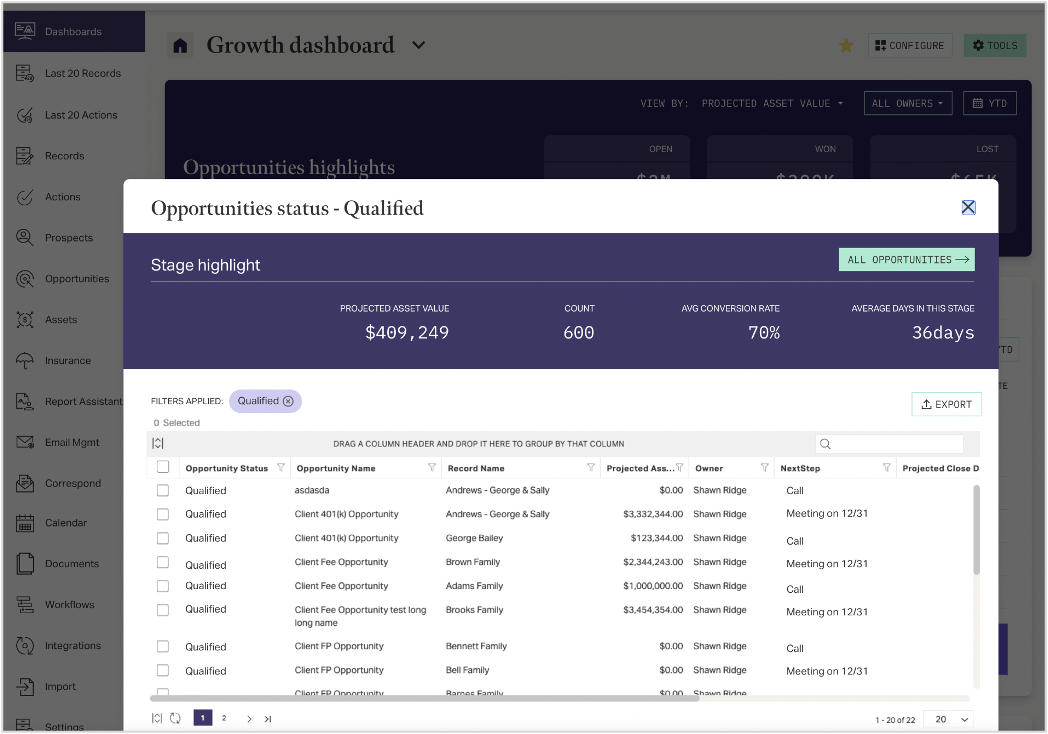Image resolution: width=1048 pixels, height=734 pixels.
Task: Select Dashboards in the sidebar navigation
Action: [x=73, y=30]
